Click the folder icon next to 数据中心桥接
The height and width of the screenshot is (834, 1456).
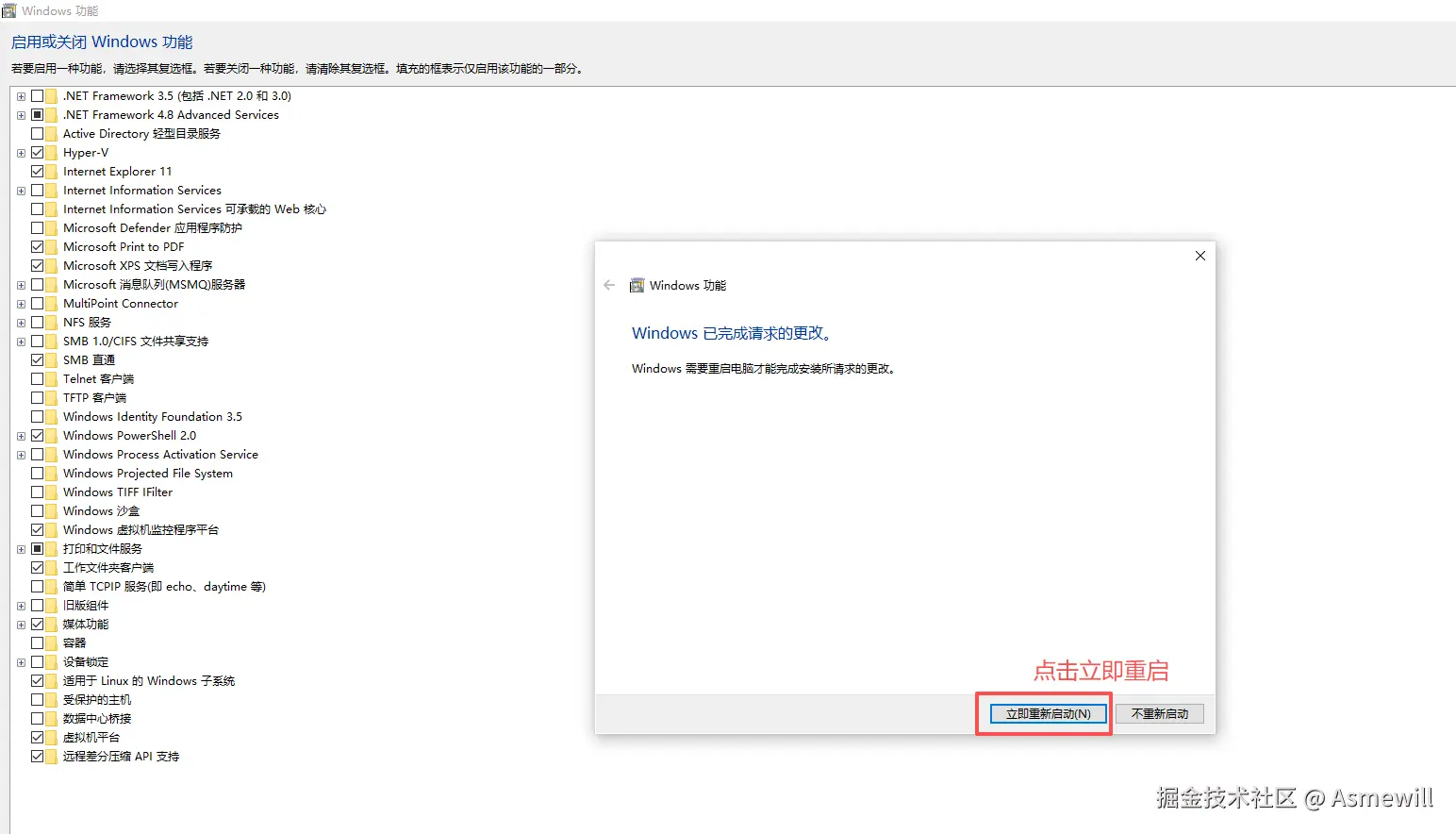[51, 719]
